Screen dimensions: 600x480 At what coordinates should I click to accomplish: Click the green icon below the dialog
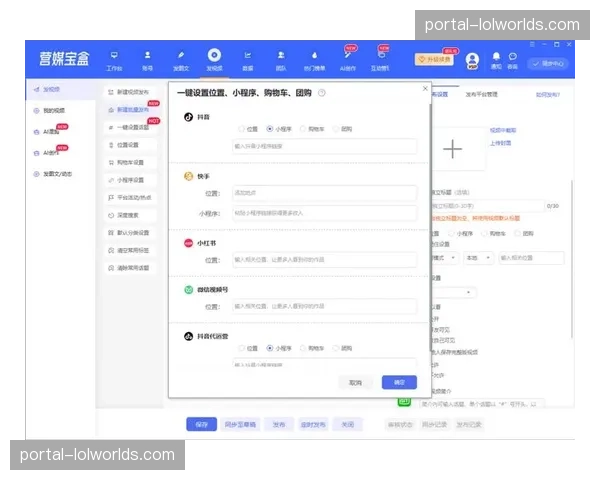[x=404, y=402]
